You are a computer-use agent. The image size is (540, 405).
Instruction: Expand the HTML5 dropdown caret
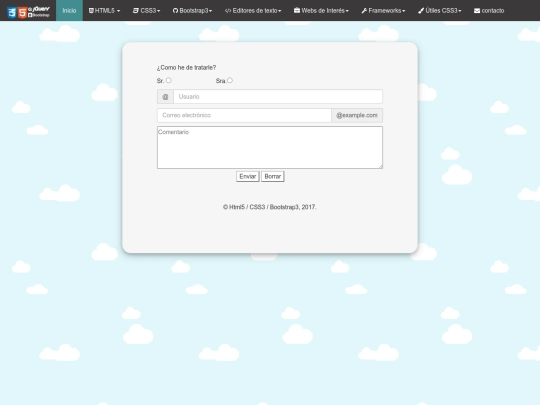[x=118, y=11]
